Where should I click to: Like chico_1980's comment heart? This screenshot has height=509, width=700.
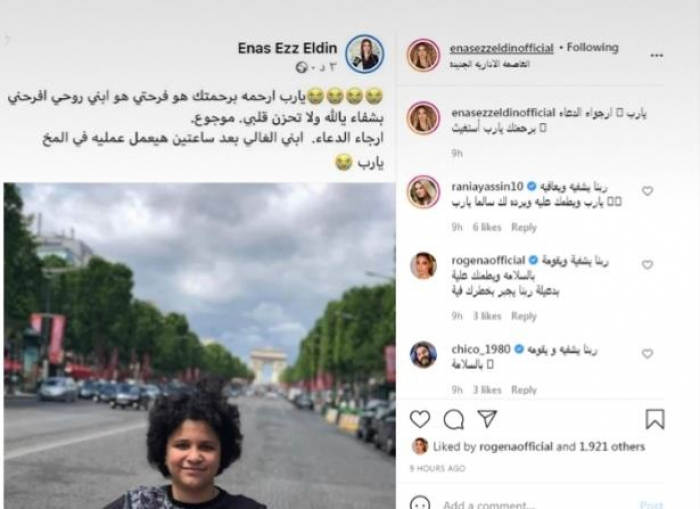[647, 354]
